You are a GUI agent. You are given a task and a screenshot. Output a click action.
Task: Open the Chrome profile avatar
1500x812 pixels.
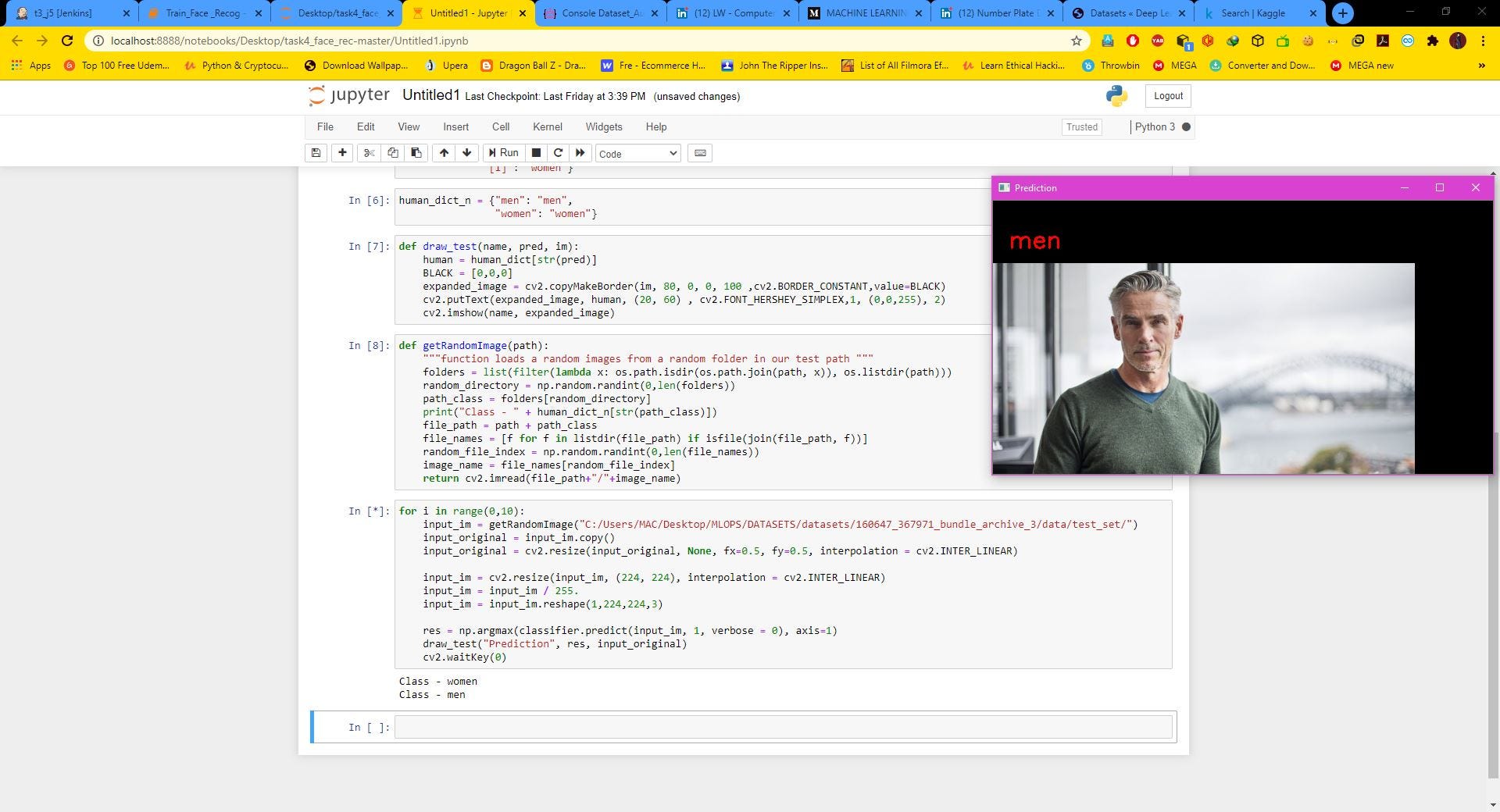click(1458, 41)
